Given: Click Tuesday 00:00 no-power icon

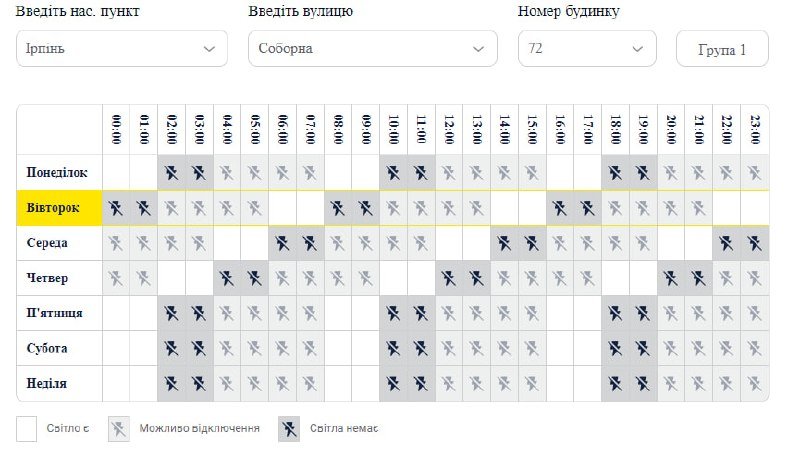Looking at the screenshot, I should click(x=116, y=208).
